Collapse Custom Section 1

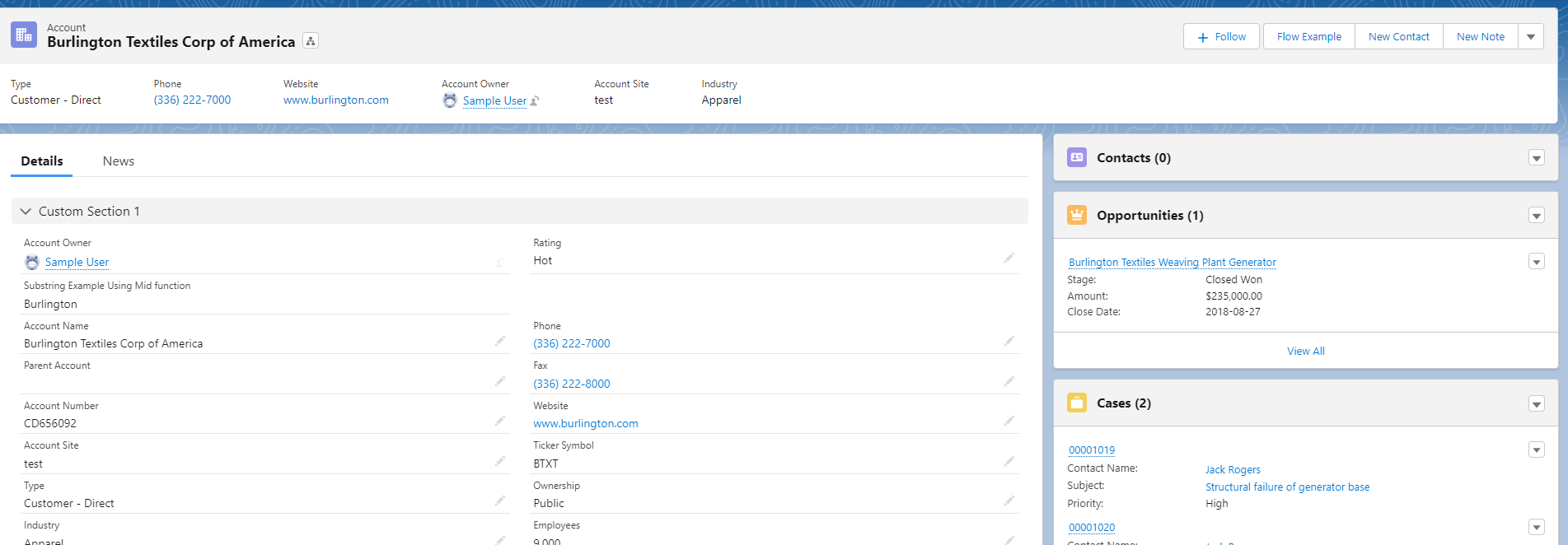coord(26,212)
